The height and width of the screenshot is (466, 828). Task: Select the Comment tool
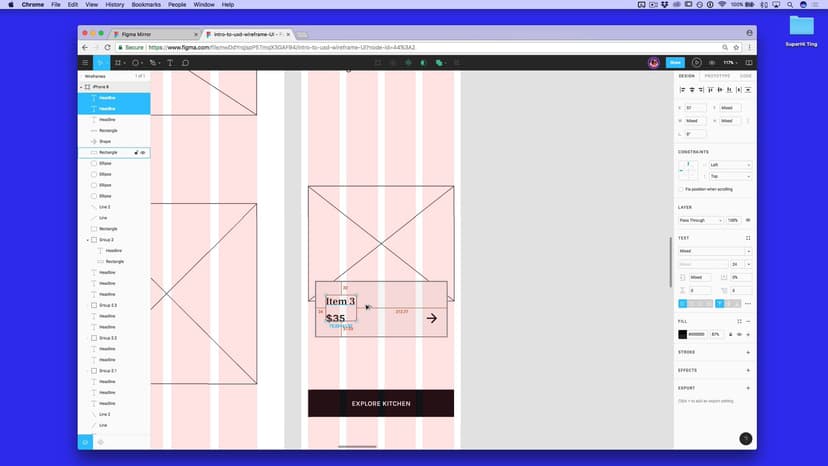185,62
